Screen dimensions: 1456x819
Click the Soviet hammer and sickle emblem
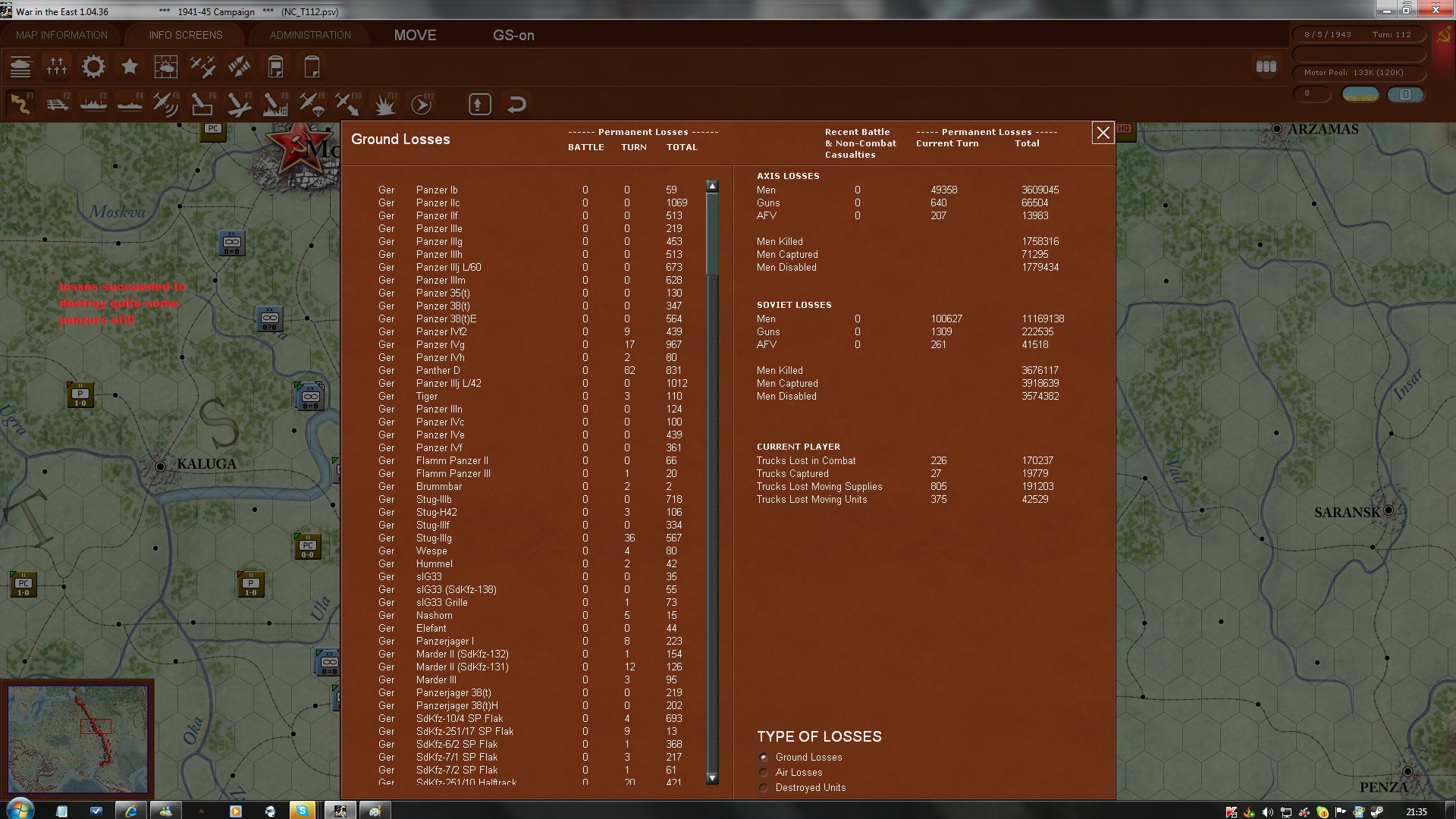coord(1442,36)
